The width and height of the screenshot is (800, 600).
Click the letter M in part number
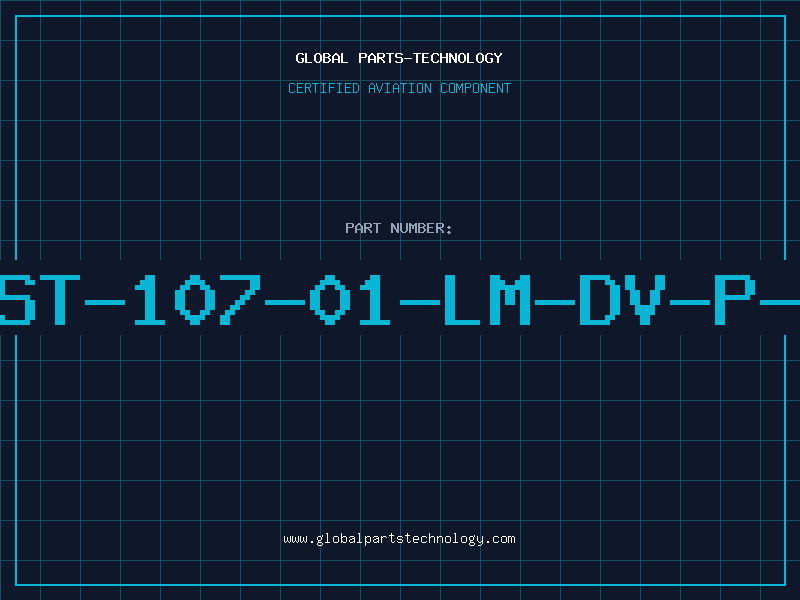point(510,299)
